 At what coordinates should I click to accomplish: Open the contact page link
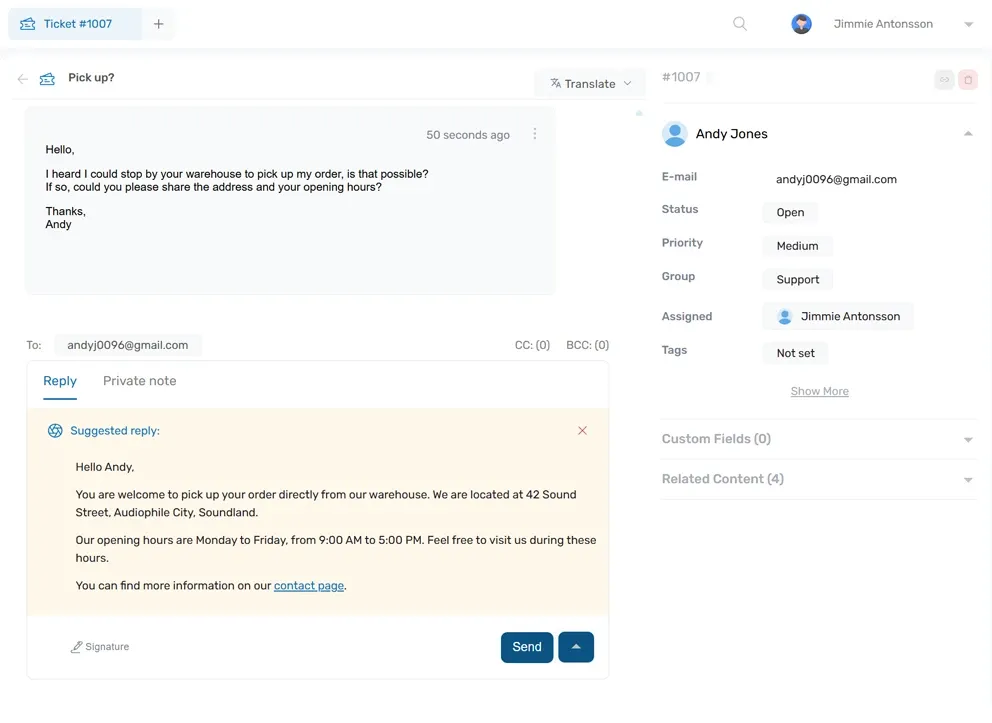[x=309, y=586]
